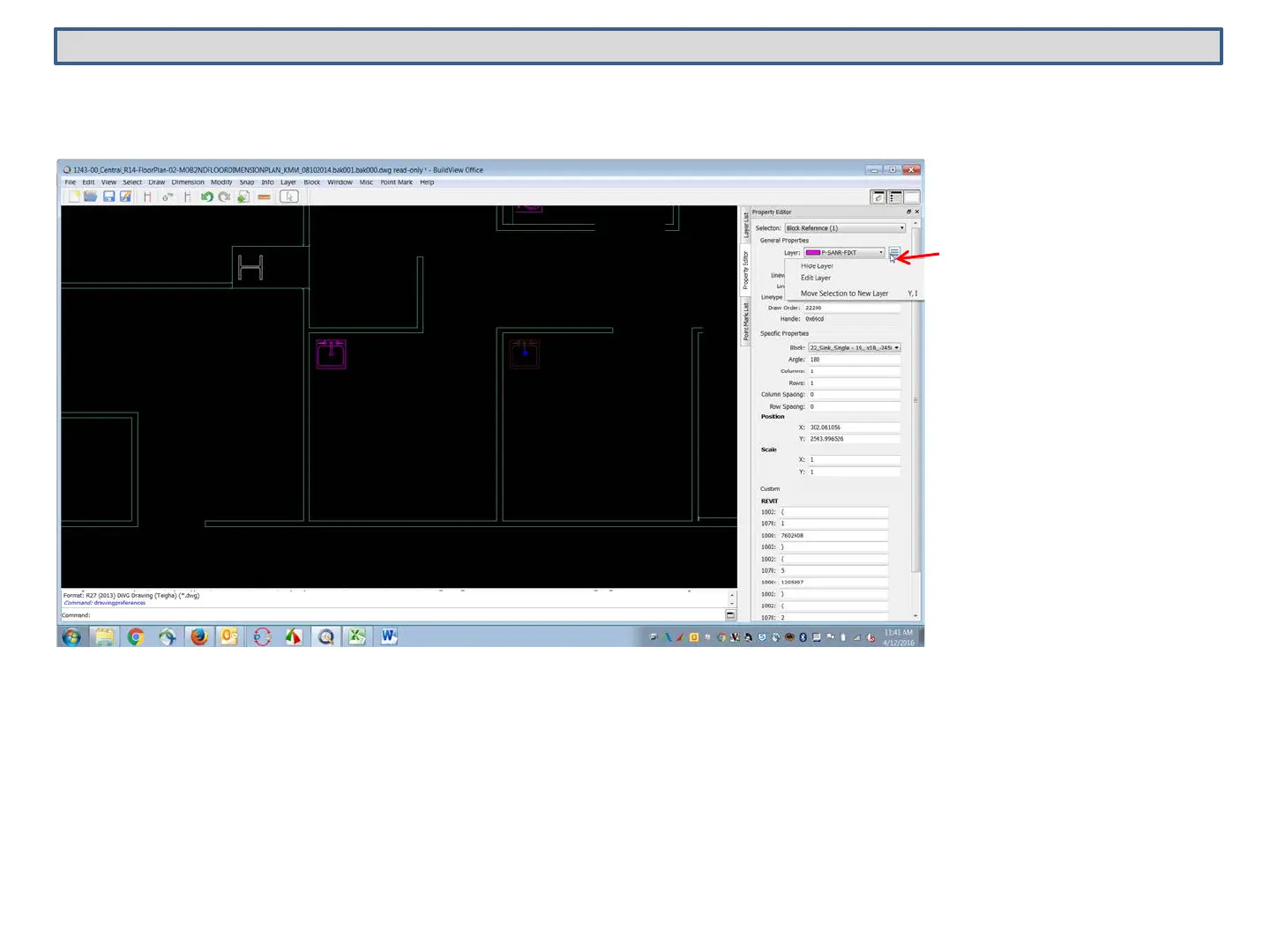This screenshot has height=952, width=1270.
Task: Click the Save As pencil-disk icon
Action: click(x=125, y=197)
